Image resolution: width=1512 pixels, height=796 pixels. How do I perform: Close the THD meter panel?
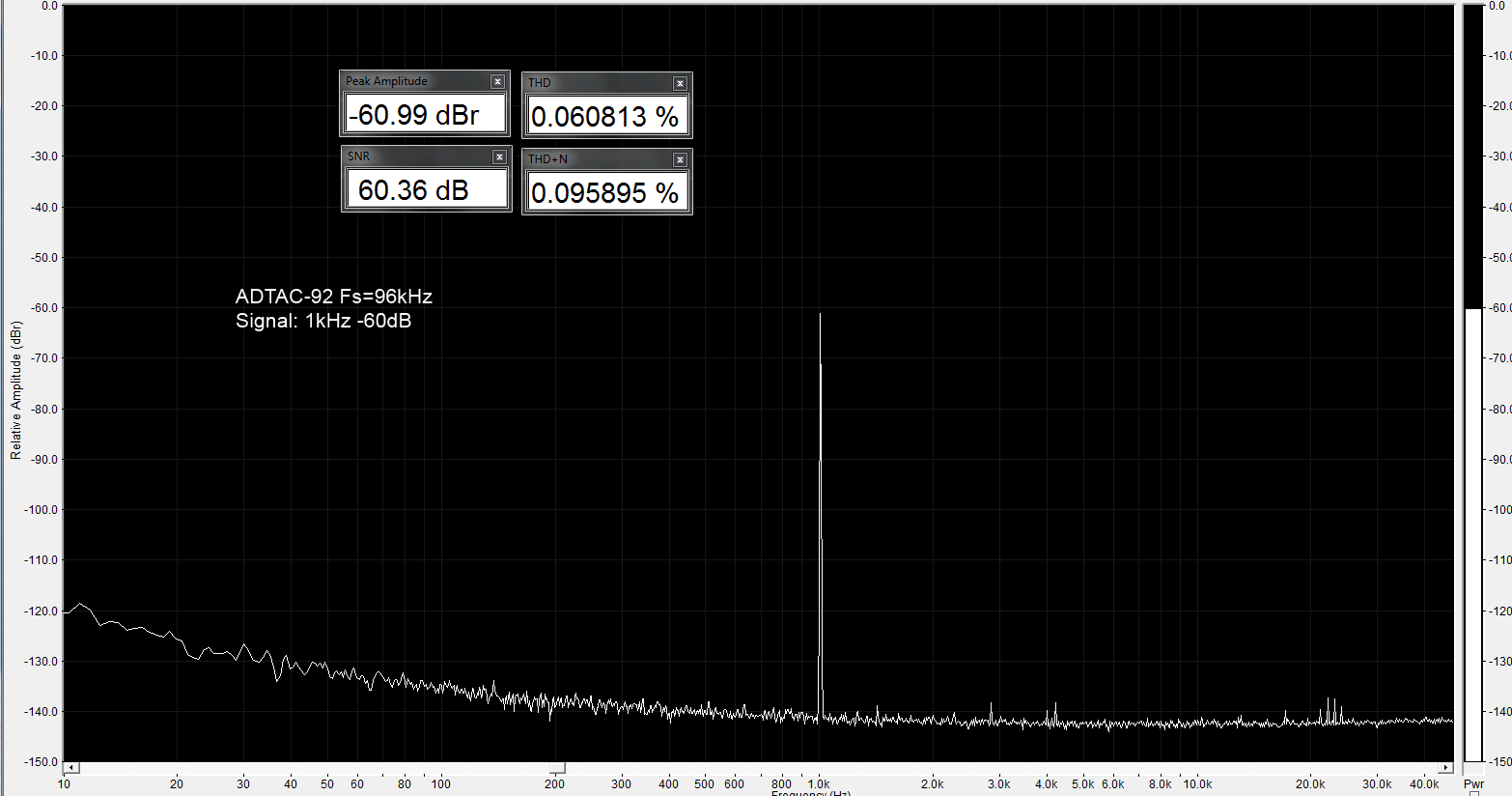(680, 84)
